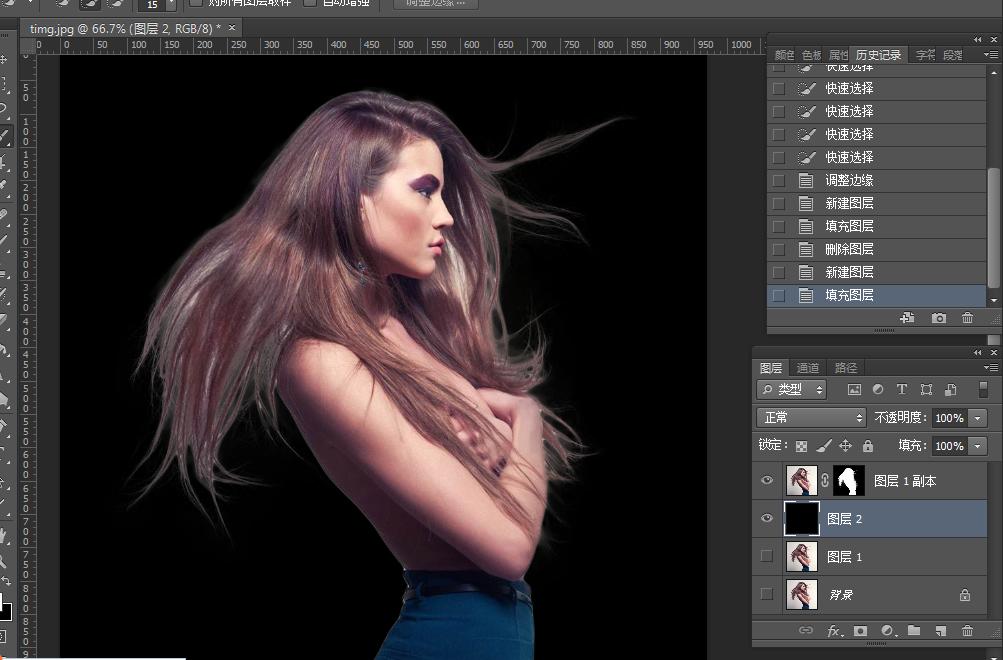Select the 删除图层 history state
This screenshot has height=660, width=1003.
coord(849,249)
